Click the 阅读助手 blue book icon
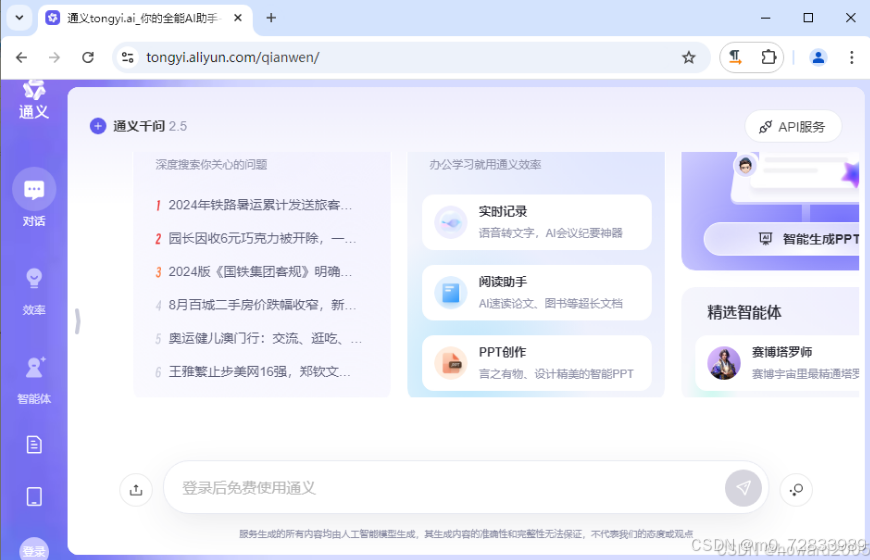The image size is (870, 560). click(451, 292)
